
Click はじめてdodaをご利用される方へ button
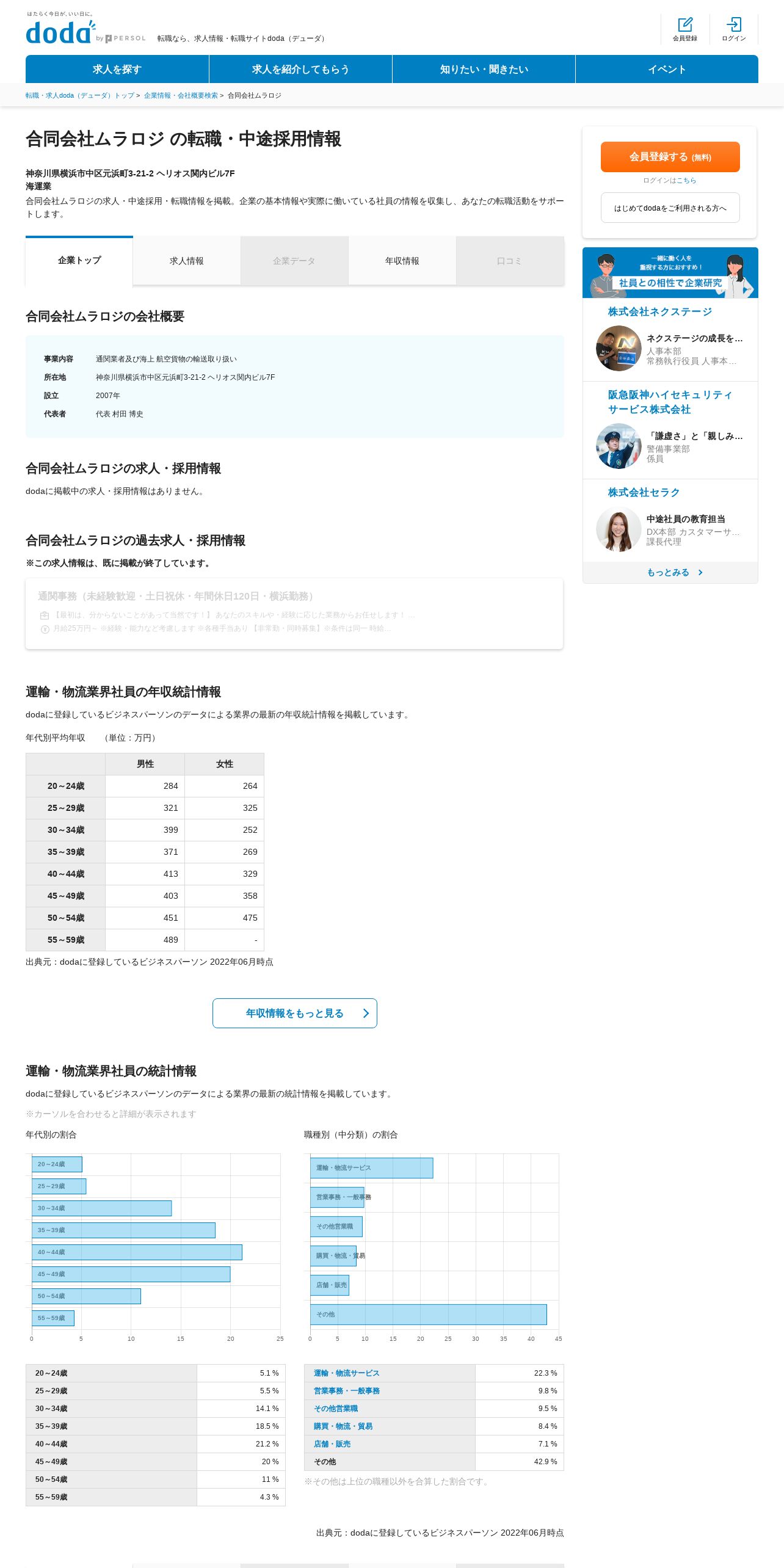click(670, 208)
